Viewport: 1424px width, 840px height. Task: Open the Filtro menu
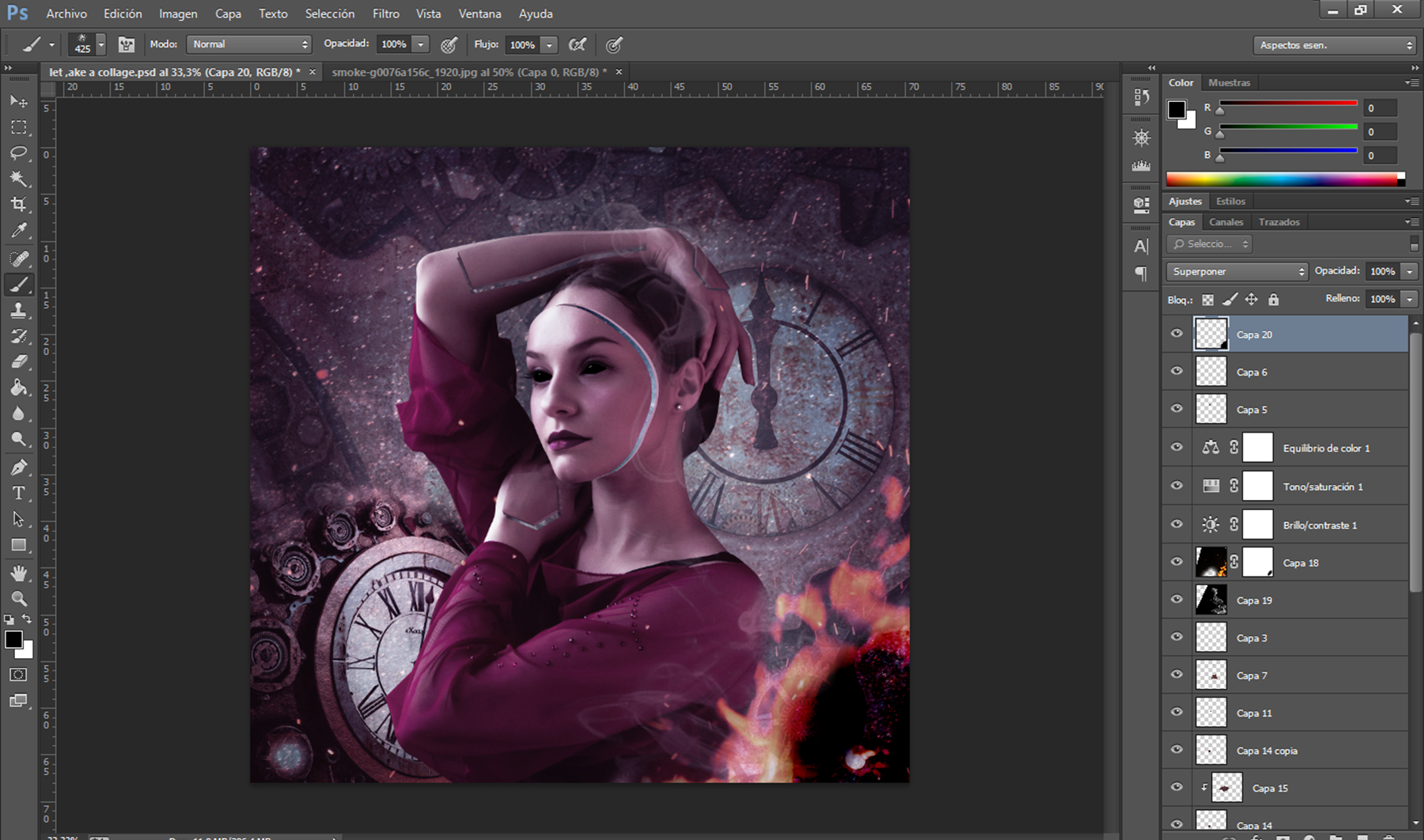point(386,13)
